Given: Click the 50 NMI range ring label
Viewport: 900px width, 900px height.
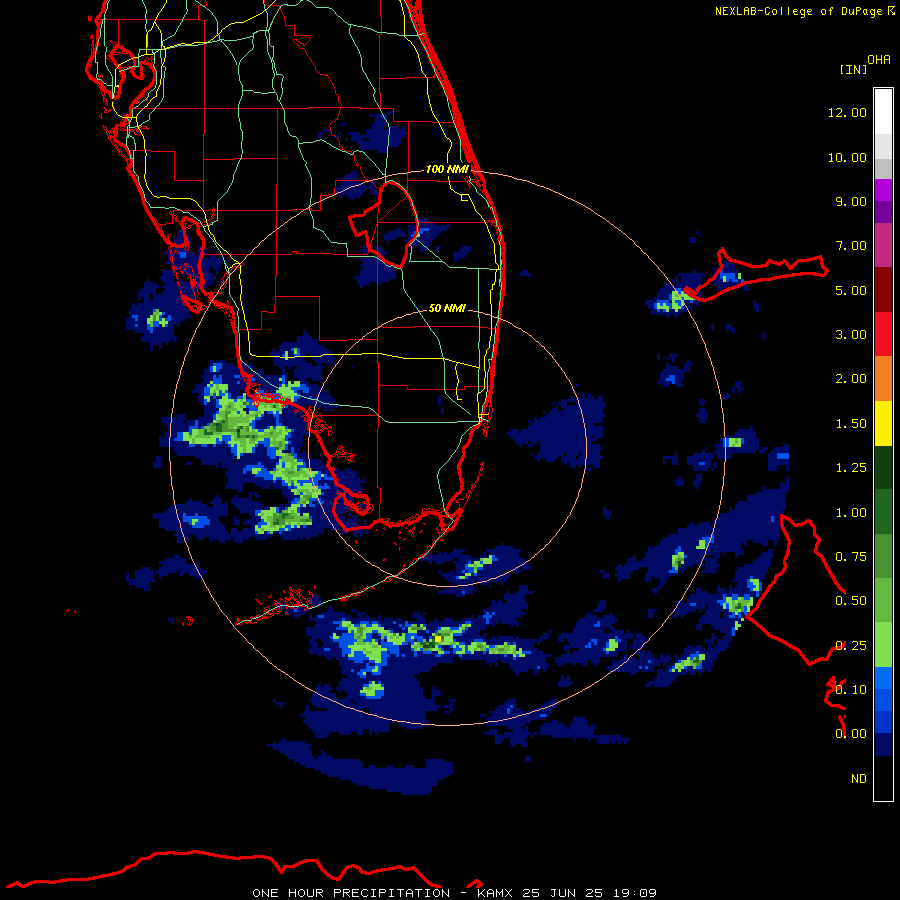Looking at the screenshot, I should click(x=447, y=308).
